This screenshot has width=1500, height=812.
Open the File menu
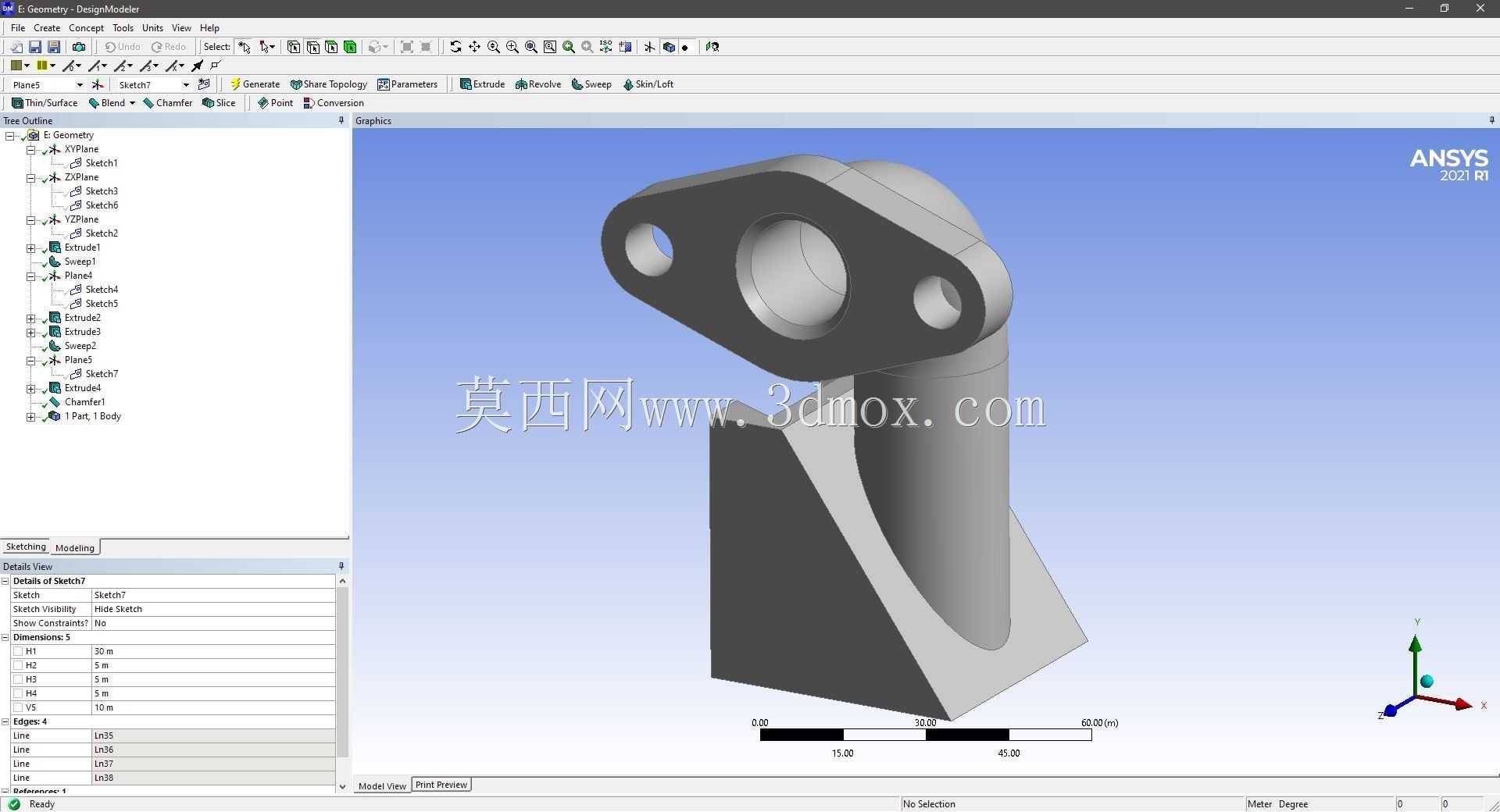[x=18, y=27]
